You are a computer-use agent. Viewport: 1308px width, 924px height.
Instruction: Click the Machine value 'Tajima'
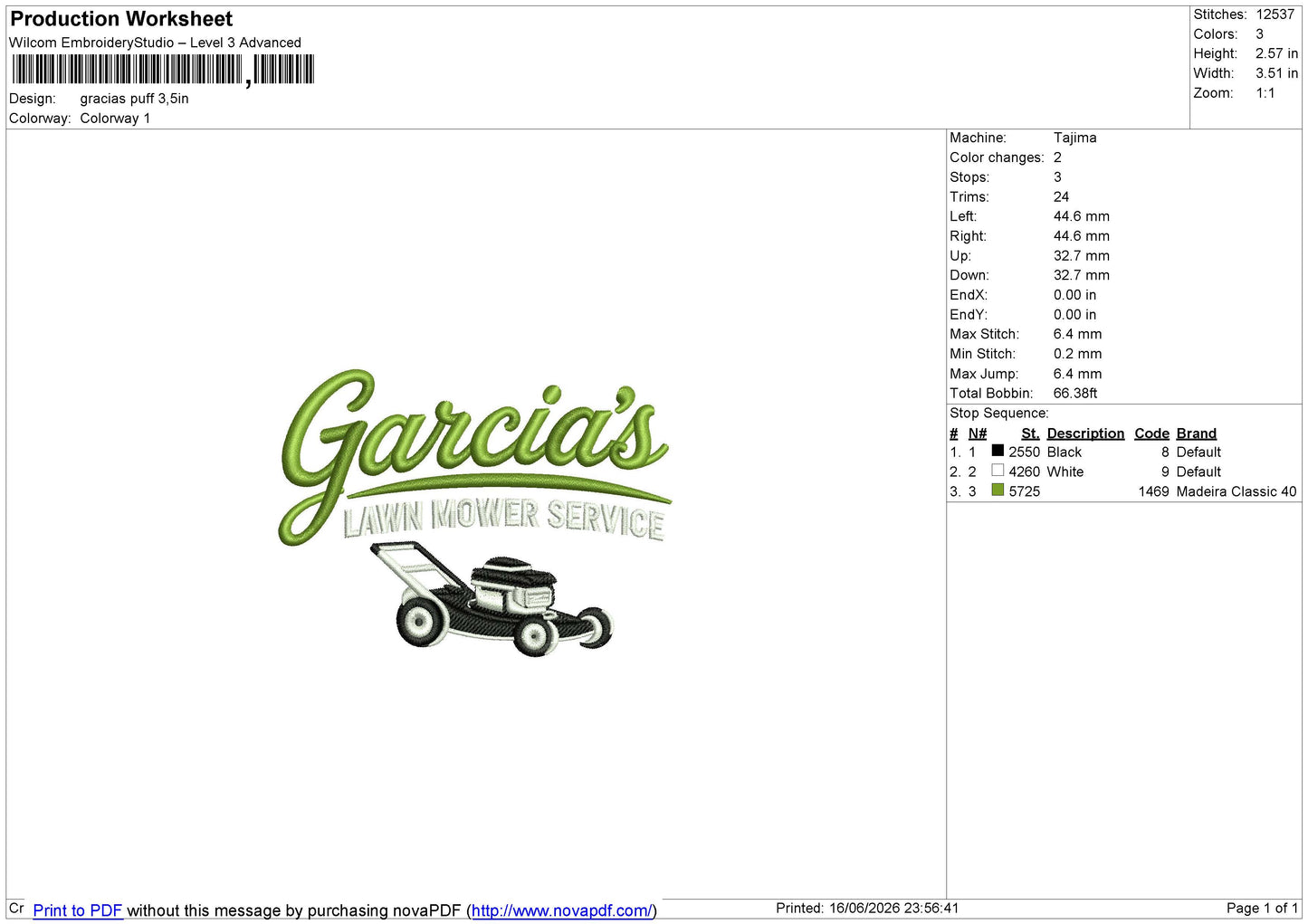tap(1074, 138)
